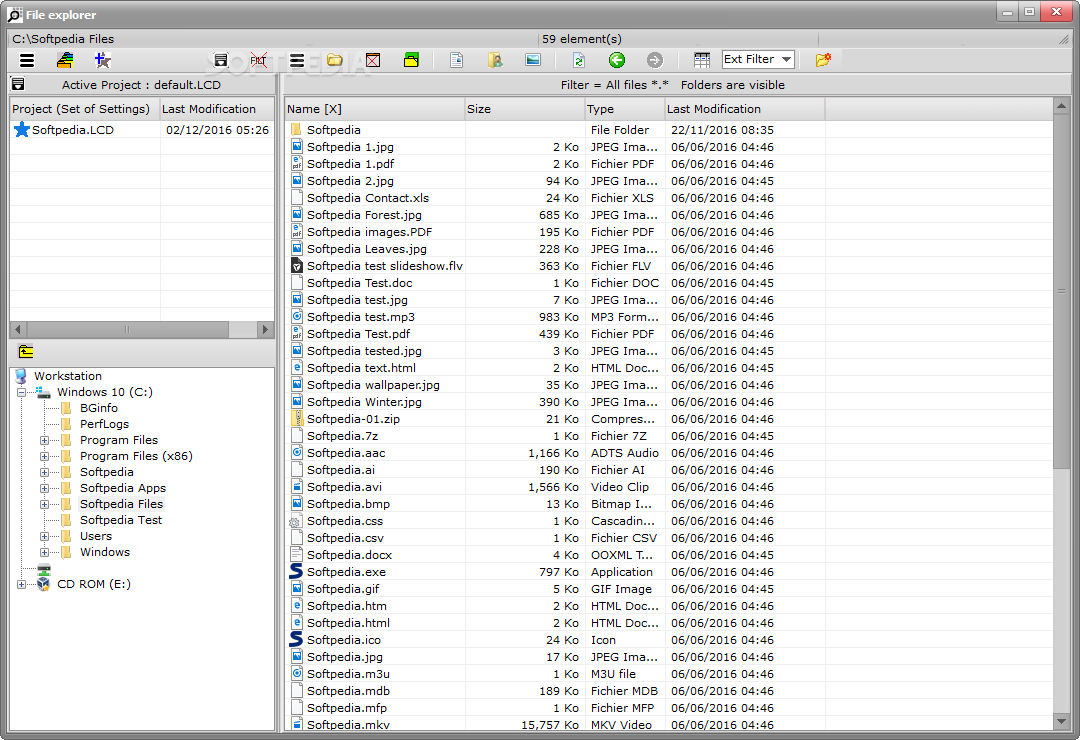This screenshot has height=740, width=1080.
Task: Click the crossed-out FILT remove filter icon
Action: tap(258, 61)
